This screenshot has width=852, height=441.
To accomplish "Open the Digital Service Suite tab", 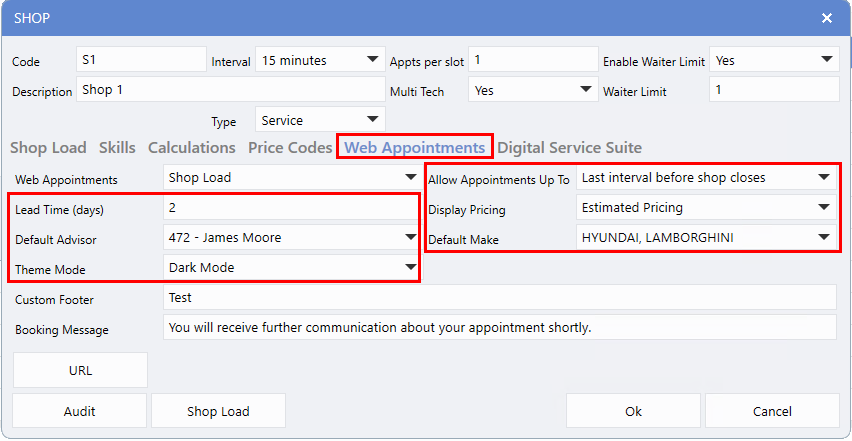I will (569, 148).
